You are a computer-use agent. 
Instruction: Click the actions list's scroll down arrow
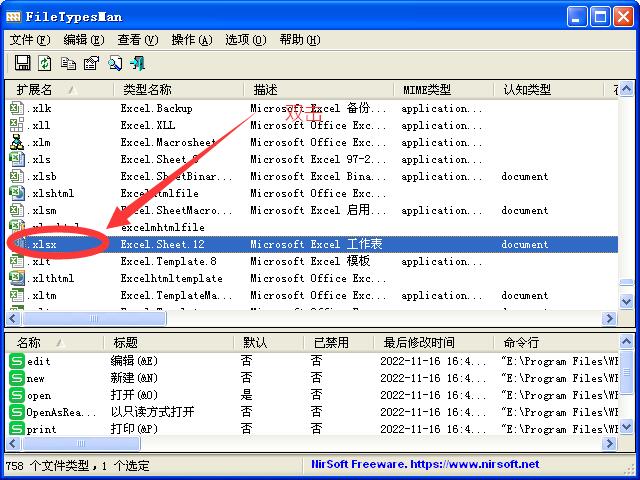(x=627, y=427)
